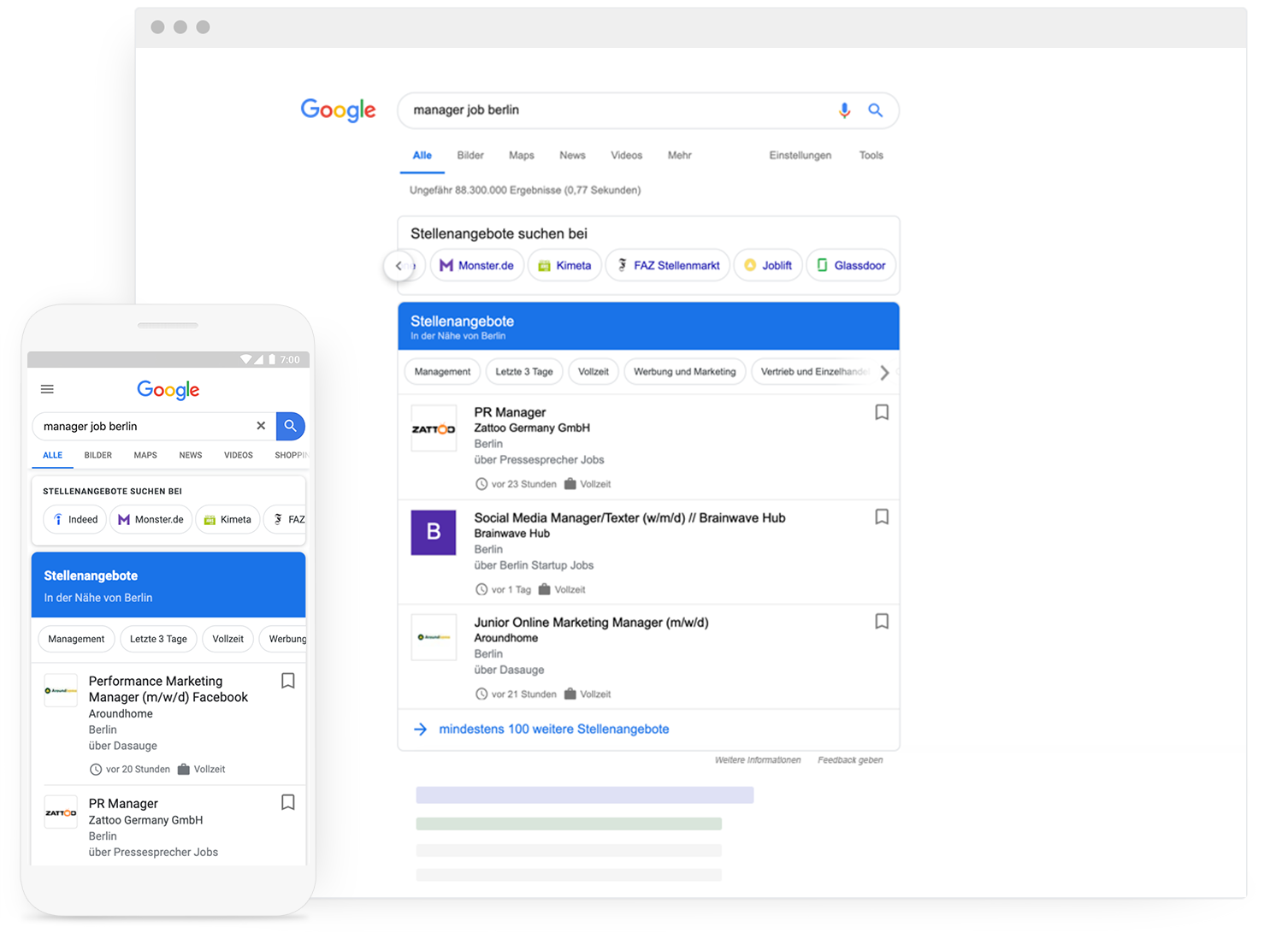Open Monster.de chip on desktop
Screen dimensions: 1288x939
click(476, 265)
